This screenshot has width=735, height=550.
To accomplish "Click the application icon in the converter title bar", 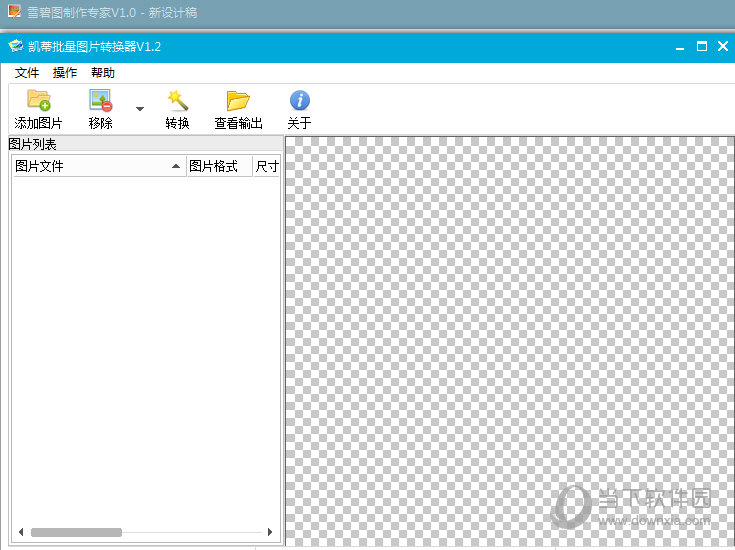I will pos(15,46).
